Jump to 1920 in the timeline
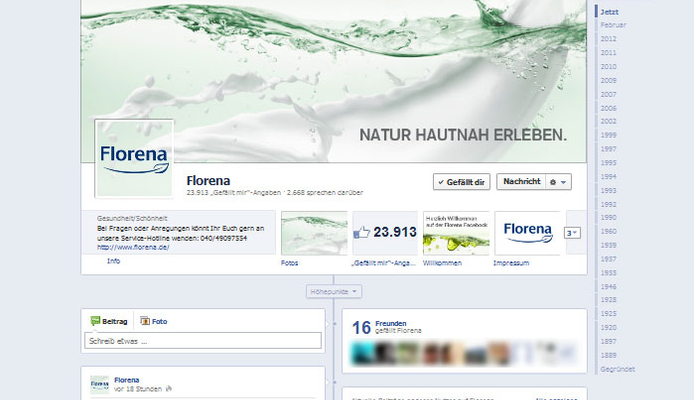 (x=608, y=328)
